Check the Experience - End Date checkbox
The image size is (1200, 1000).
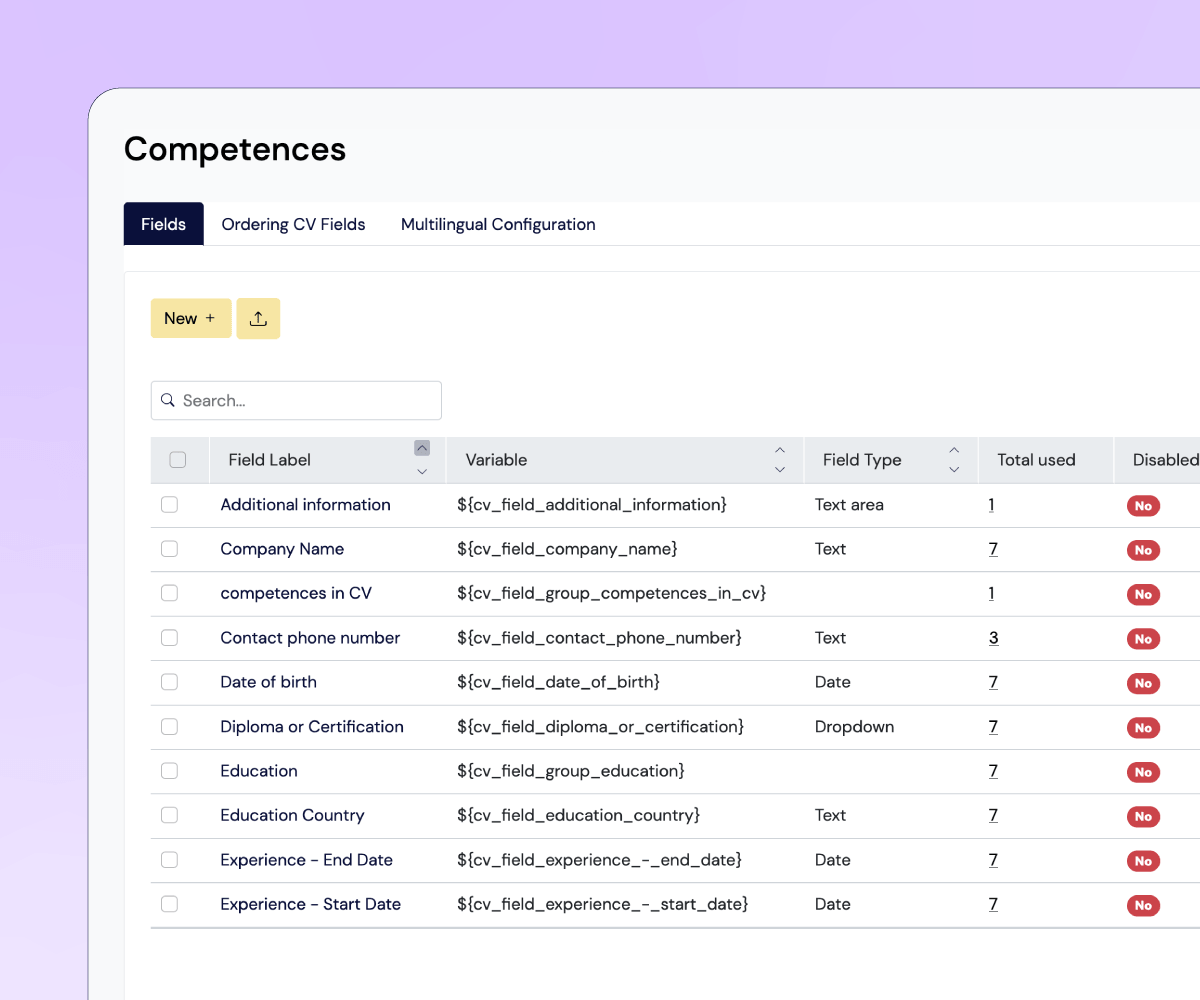coord(169,860)
